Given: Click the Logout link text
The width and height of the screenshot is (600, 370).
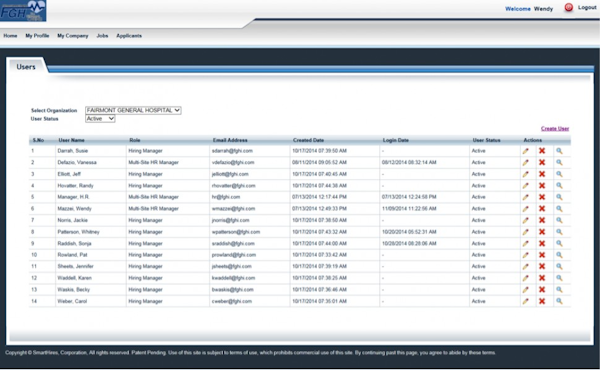Looking at the screenshot, I should tap(587, 7).
